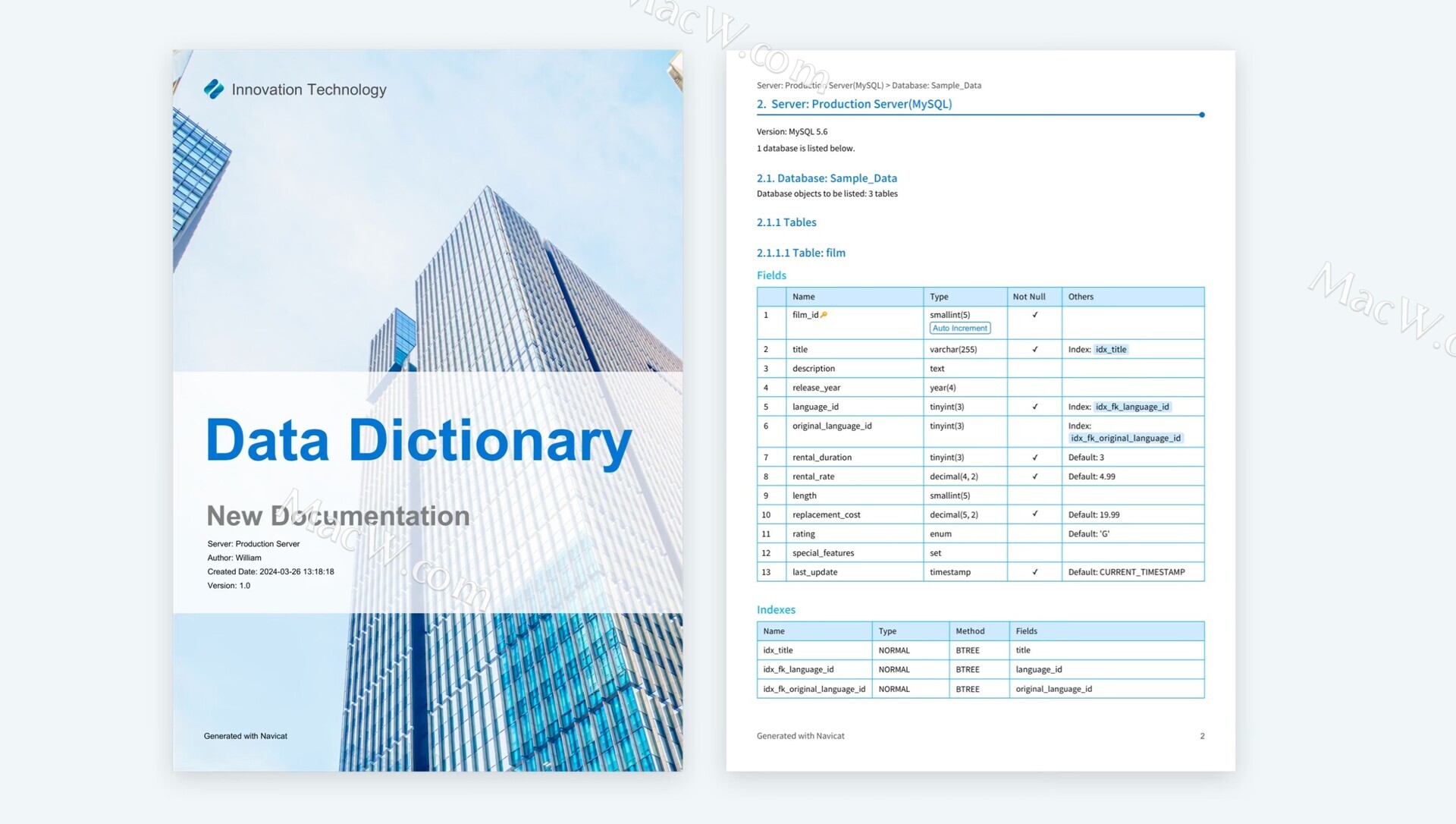Click the 'Created Date: 2024-03-26 13:18:18' line
Image resolution: width=1456 pixels, height=824 pixels.
[x=271, y=572]
